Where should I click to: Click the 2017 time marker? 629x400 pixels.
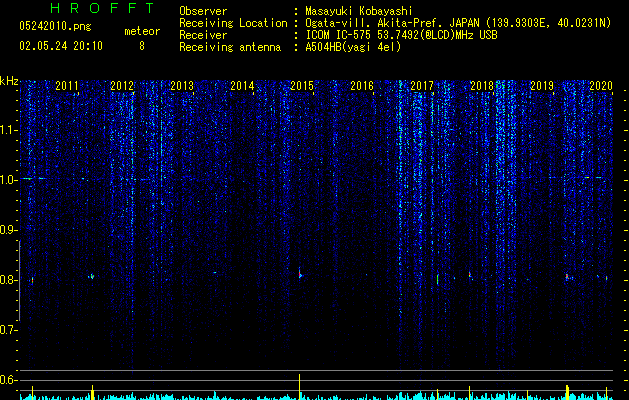coord(422,86)
